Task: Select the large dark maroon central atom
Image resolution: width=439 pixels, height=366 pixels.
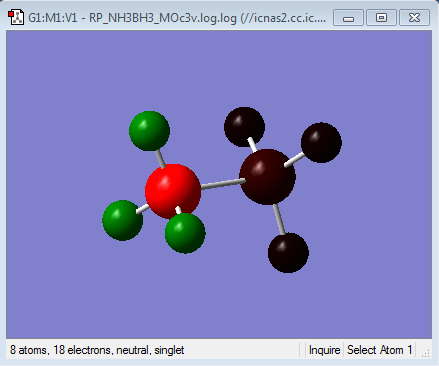Action: [267, 177]
